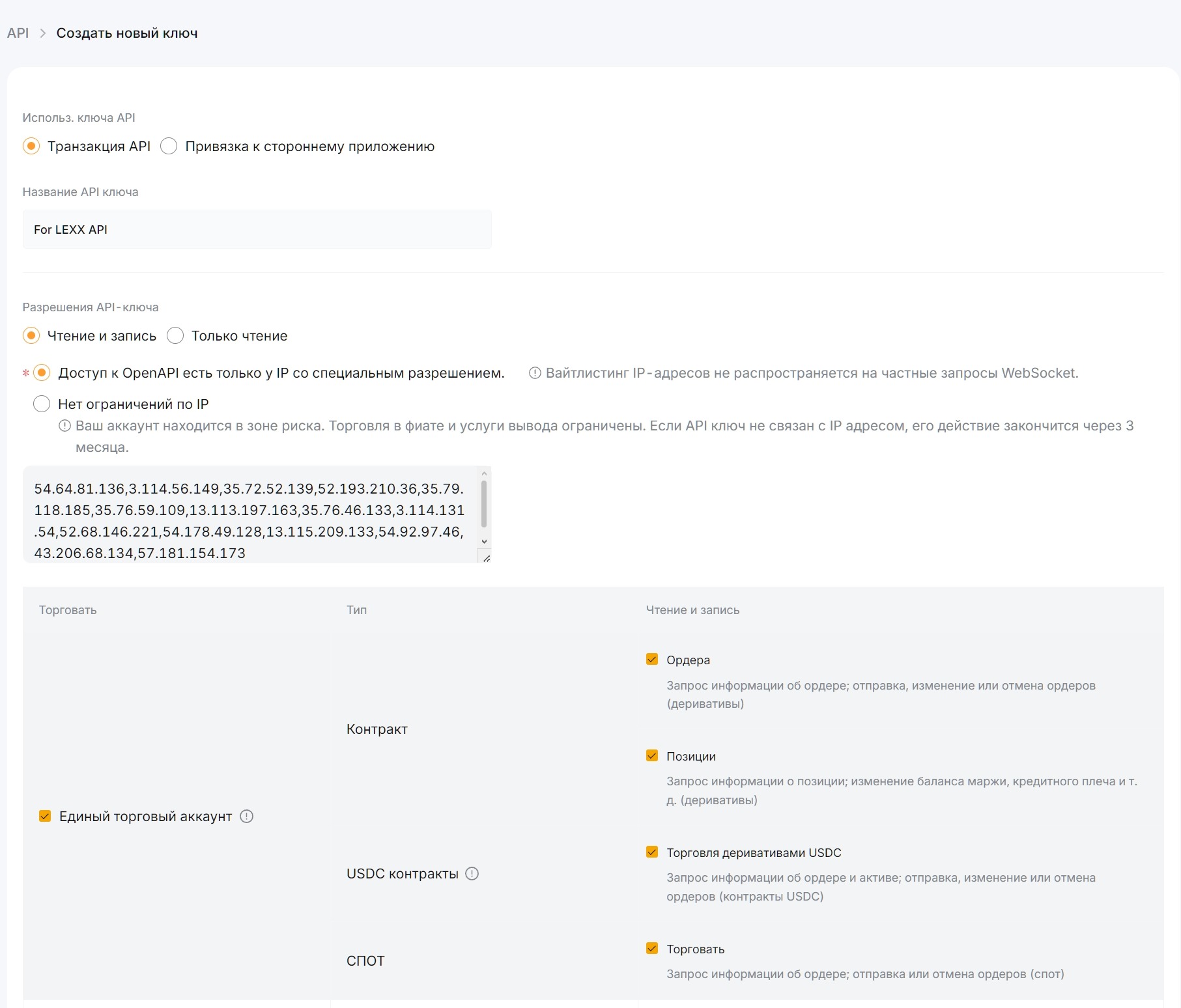This screenshot has width=1181, height=1008.
Task: Click inside the IP addresses text area
Action: pyautogui.click(x=250, y=514)
